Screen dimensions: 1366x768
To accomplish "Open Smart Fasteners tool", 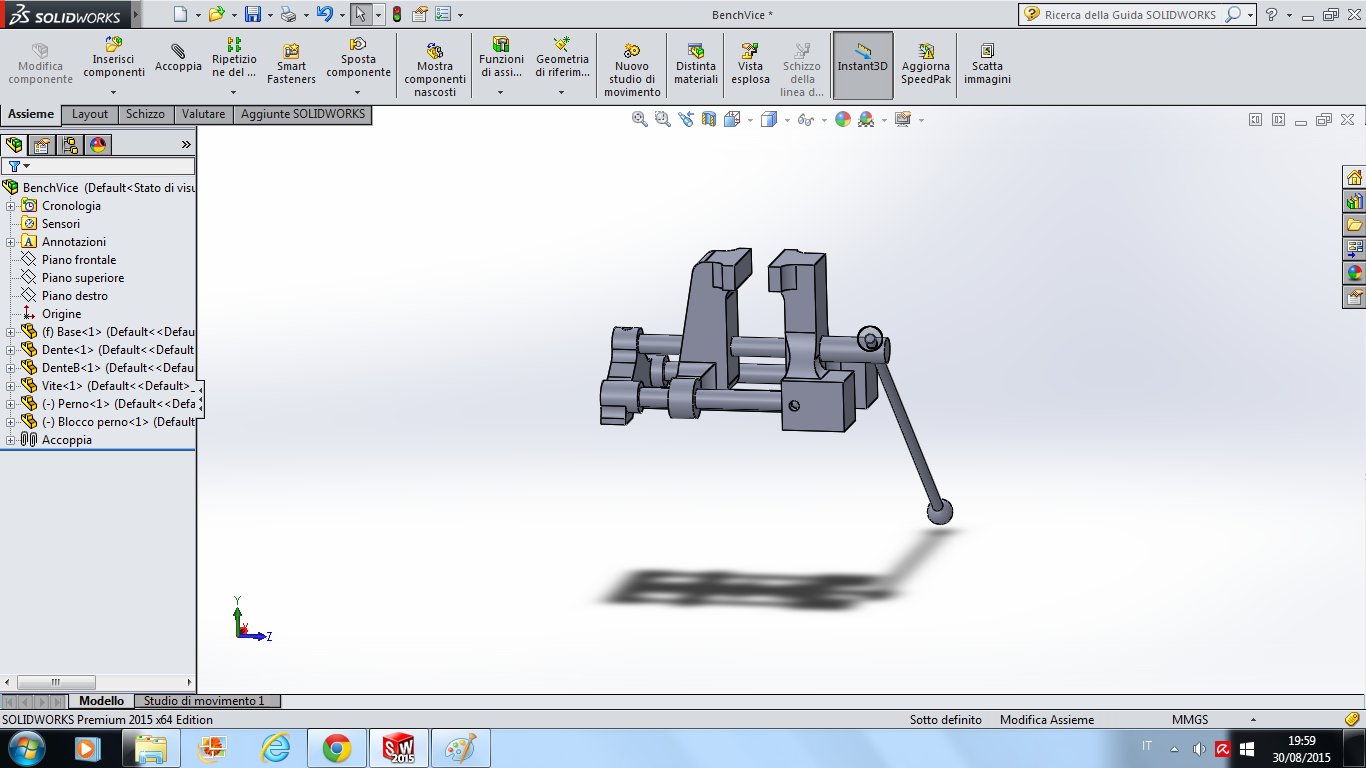I will (x=291, y=63).
